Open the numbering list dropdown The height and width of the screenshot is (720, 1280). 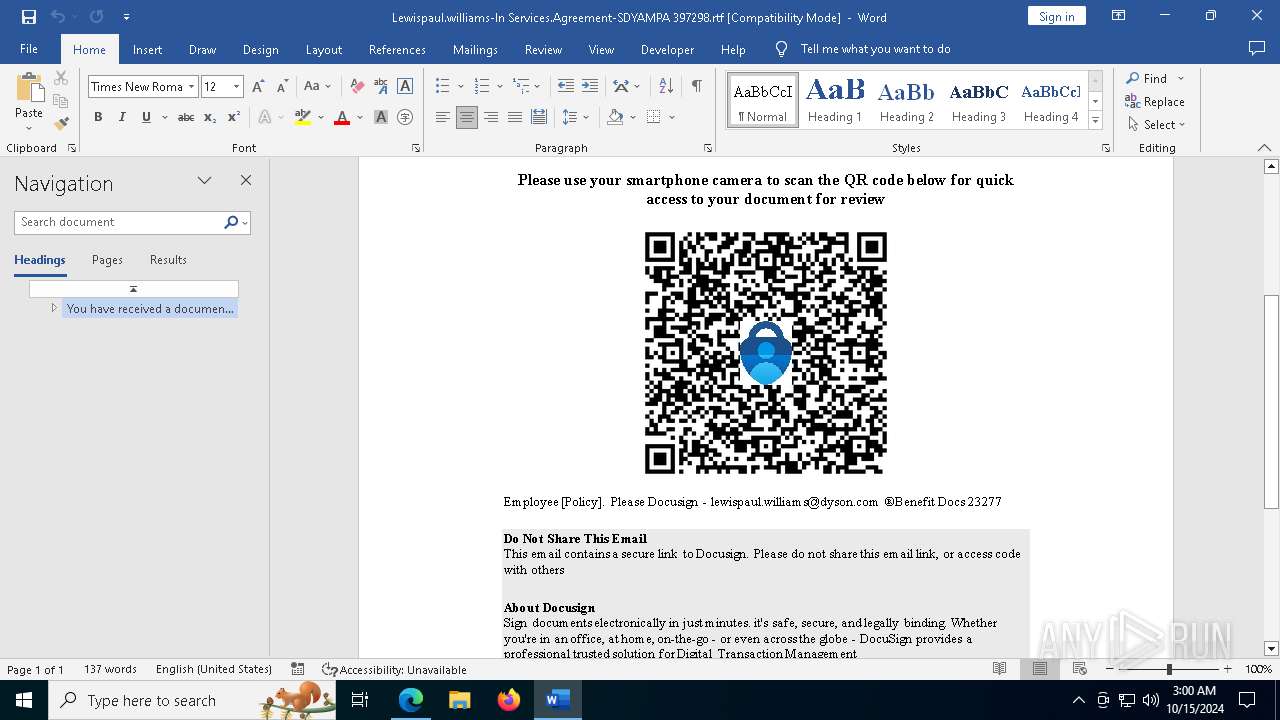pyautogui.click(x=500, y=86)
